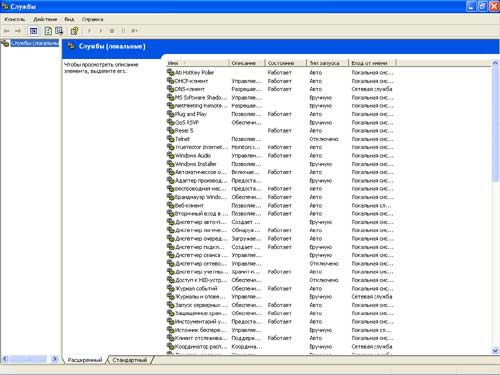500x375 pixels.
Task: Switch to the Расширенный tab
Action: [x=85, y=360]
